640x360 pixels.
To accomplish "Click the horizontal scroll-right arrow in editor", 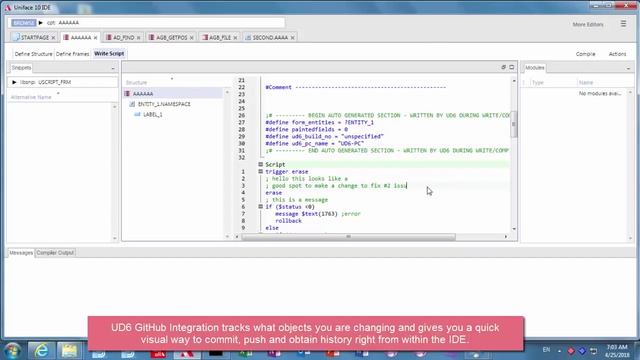I will coord(506,237).
